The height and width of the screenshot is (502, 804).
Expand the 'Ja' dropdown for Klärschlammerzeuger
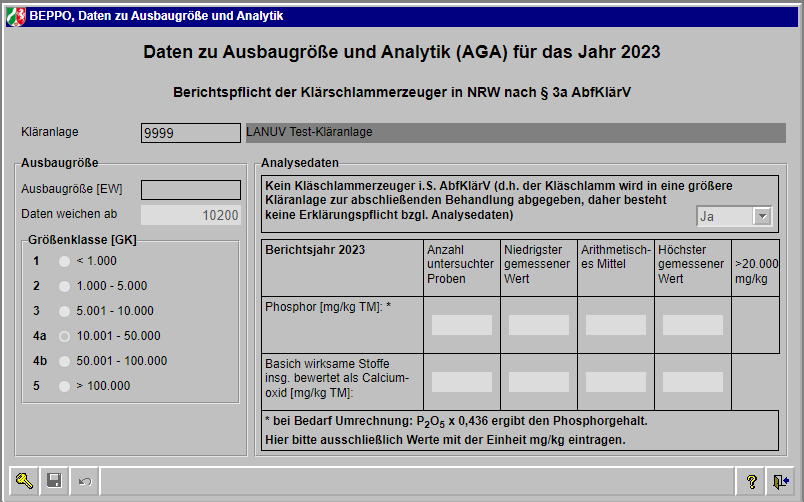coord(762,216)
